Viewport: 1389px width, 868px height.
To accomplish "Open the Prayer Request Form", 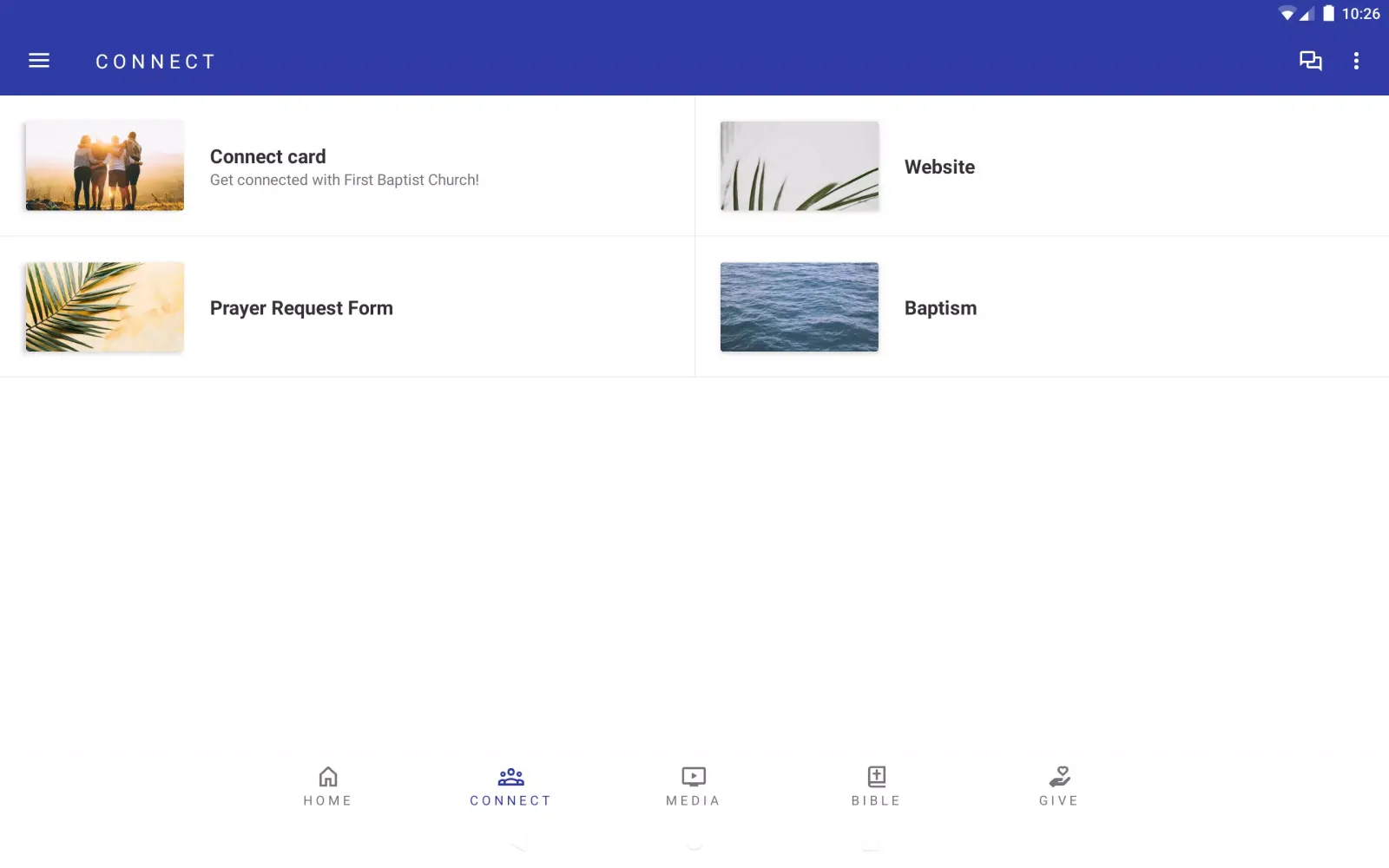I will pyautogui.click(x=301, y=308).
